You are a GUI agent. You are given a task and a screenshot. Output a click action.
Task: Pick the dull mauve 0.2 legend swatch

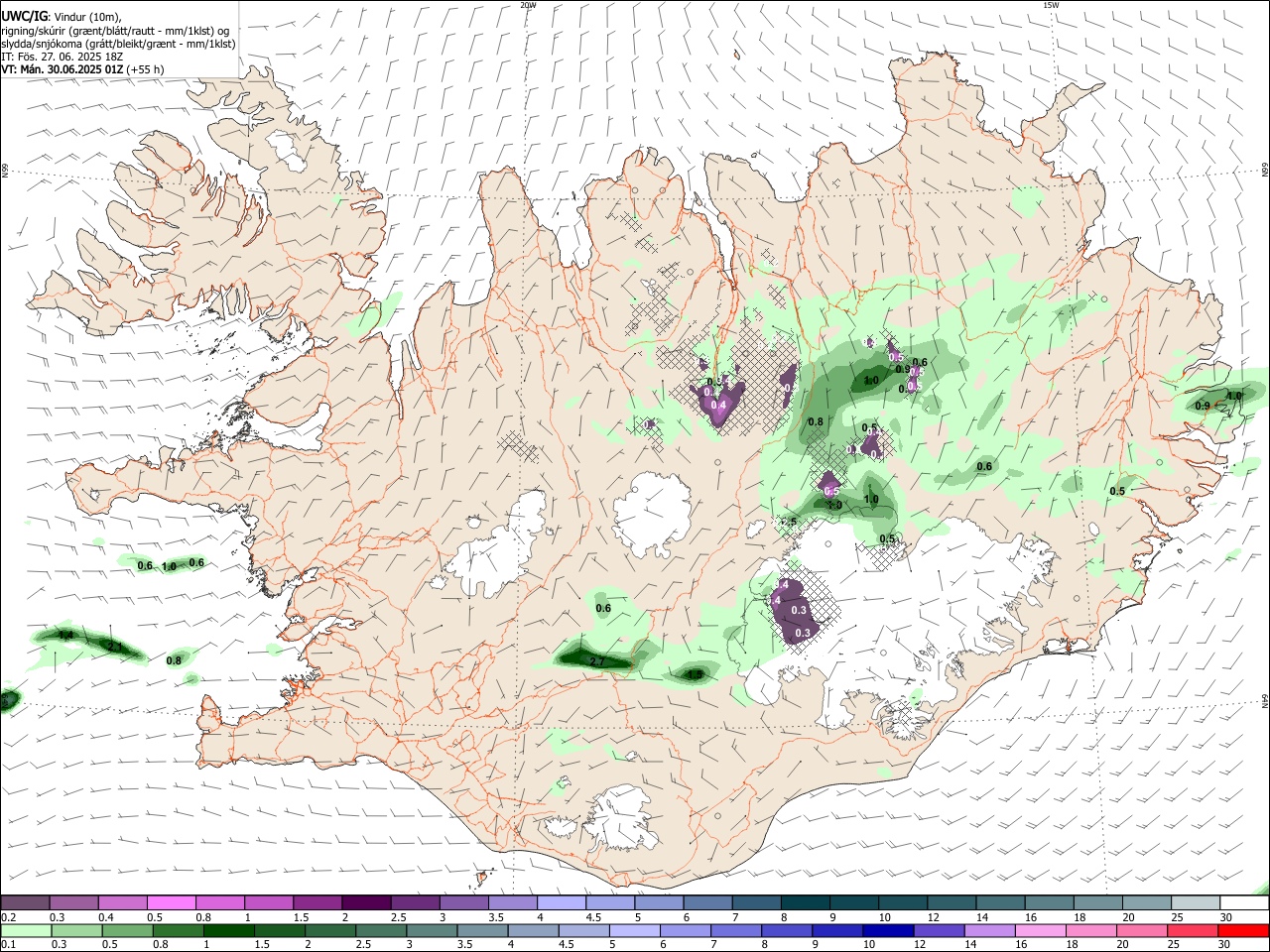[25, 902]
